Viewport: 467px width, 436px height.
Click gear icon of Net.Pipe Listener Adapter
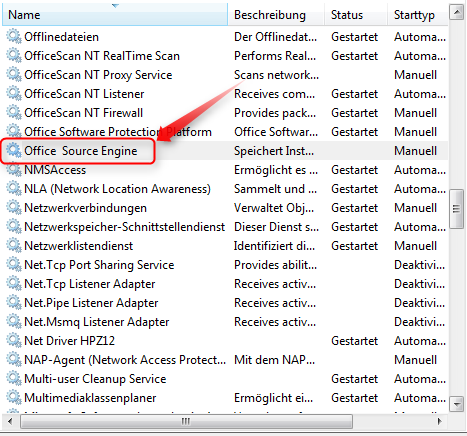click(x=14, y=302)
